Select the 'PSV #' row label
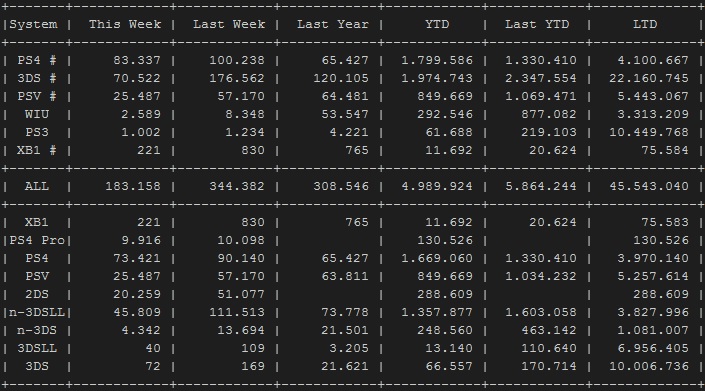 [x=37, y=96]
